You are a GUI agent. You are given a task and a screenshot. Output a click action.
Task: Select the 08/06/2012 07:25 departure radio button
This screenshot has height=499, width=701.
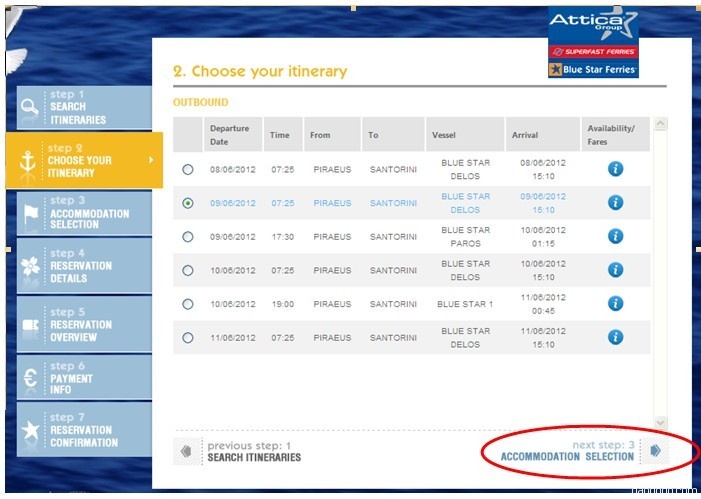[188, 169]
